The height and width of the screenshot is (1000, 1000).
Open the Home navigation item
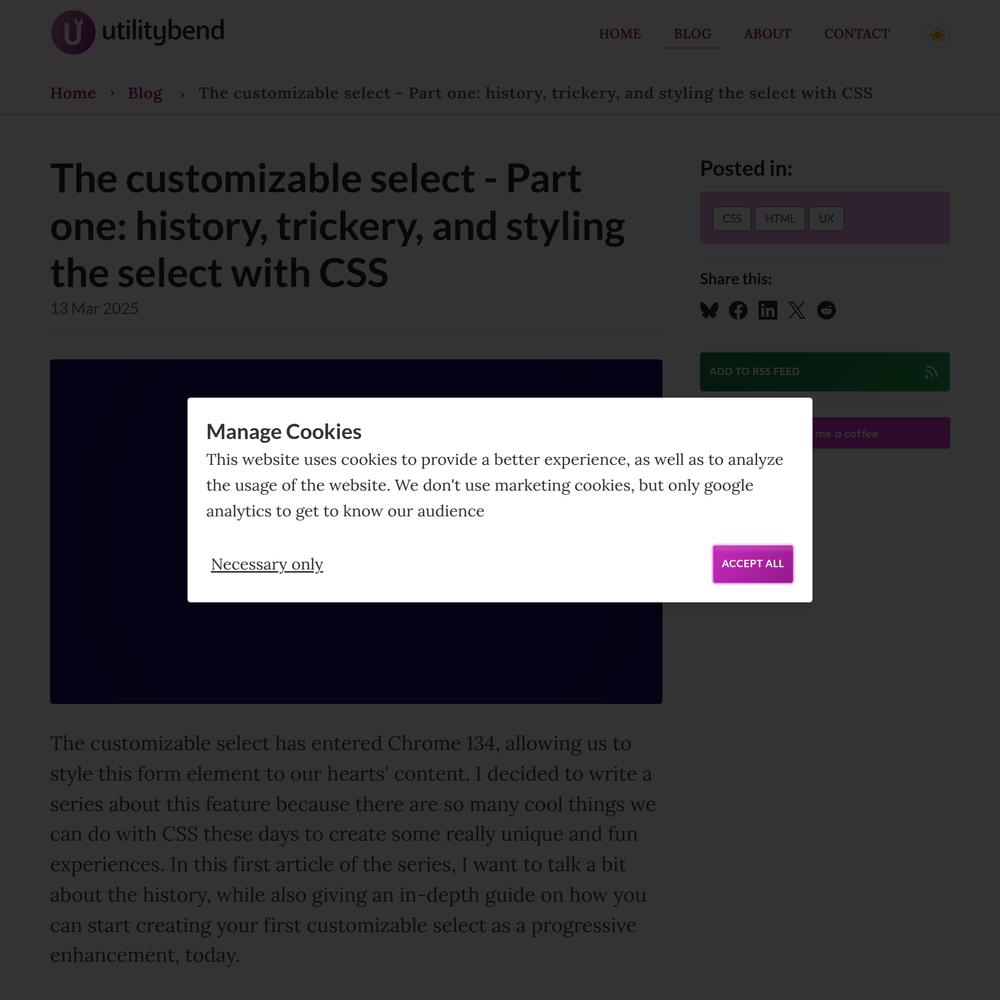[620, 34]
